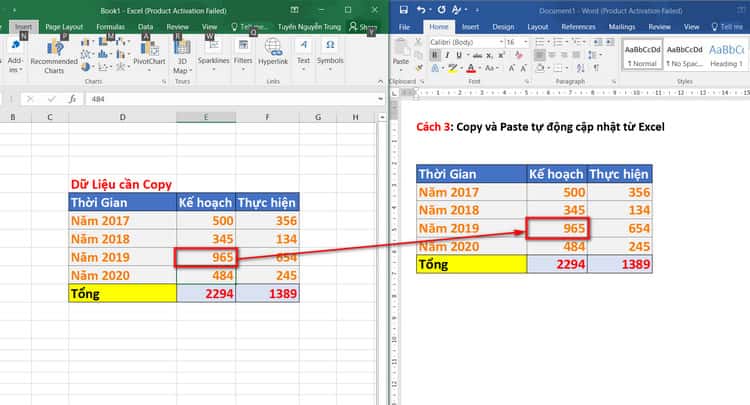Toggle Bold formatting in Word
This screenshot has height=405, width=750.
(x=434, y=55)
